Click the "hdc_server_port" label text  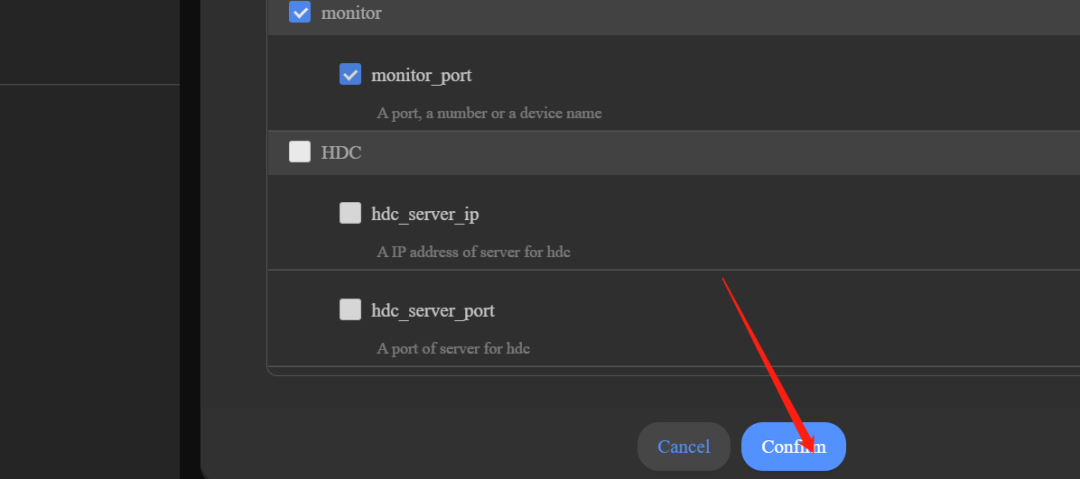tap(432, 311)
